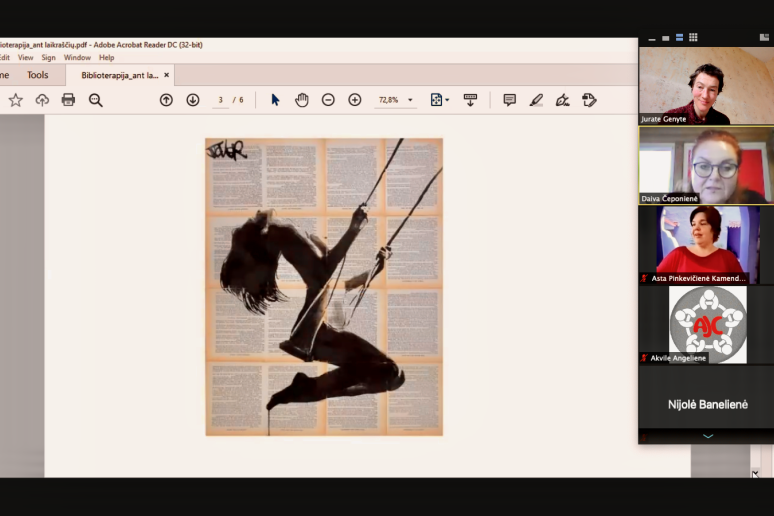The height and width of the screenshot is (516, 774).
Task: Go to next page arrow
Action: (193, 100)
